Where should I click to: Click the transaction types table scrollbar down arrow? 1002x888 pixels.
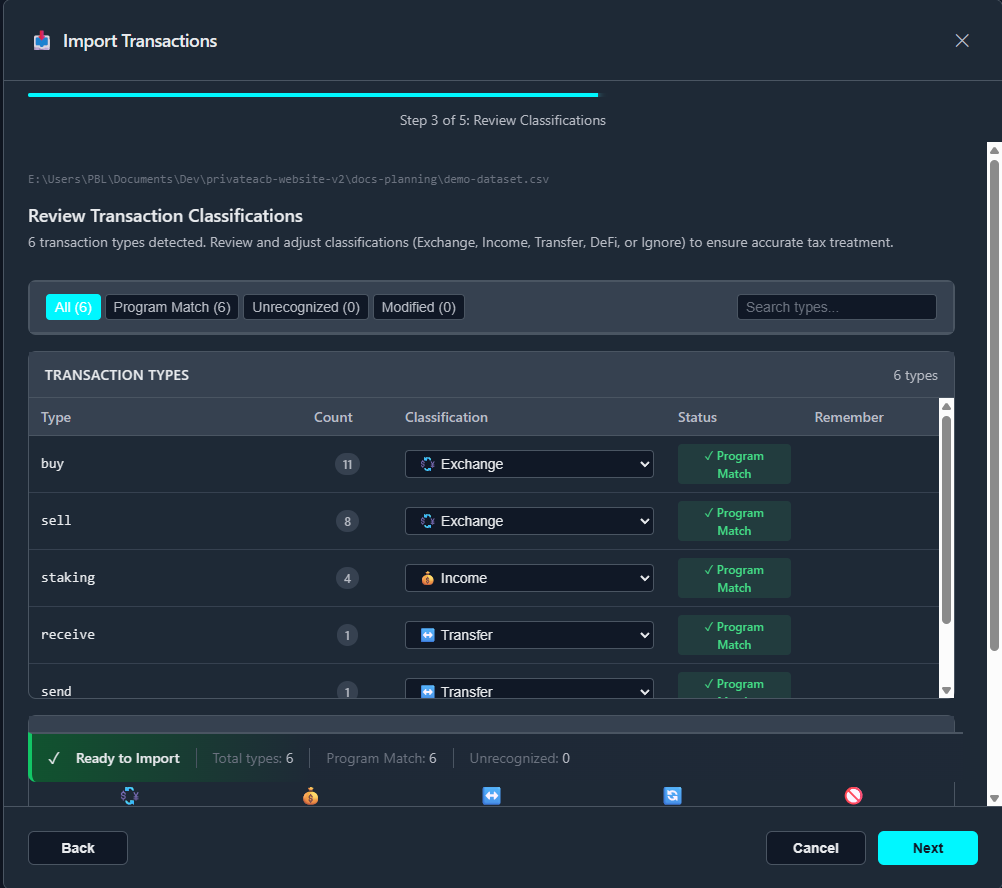[x=946, y=691]
